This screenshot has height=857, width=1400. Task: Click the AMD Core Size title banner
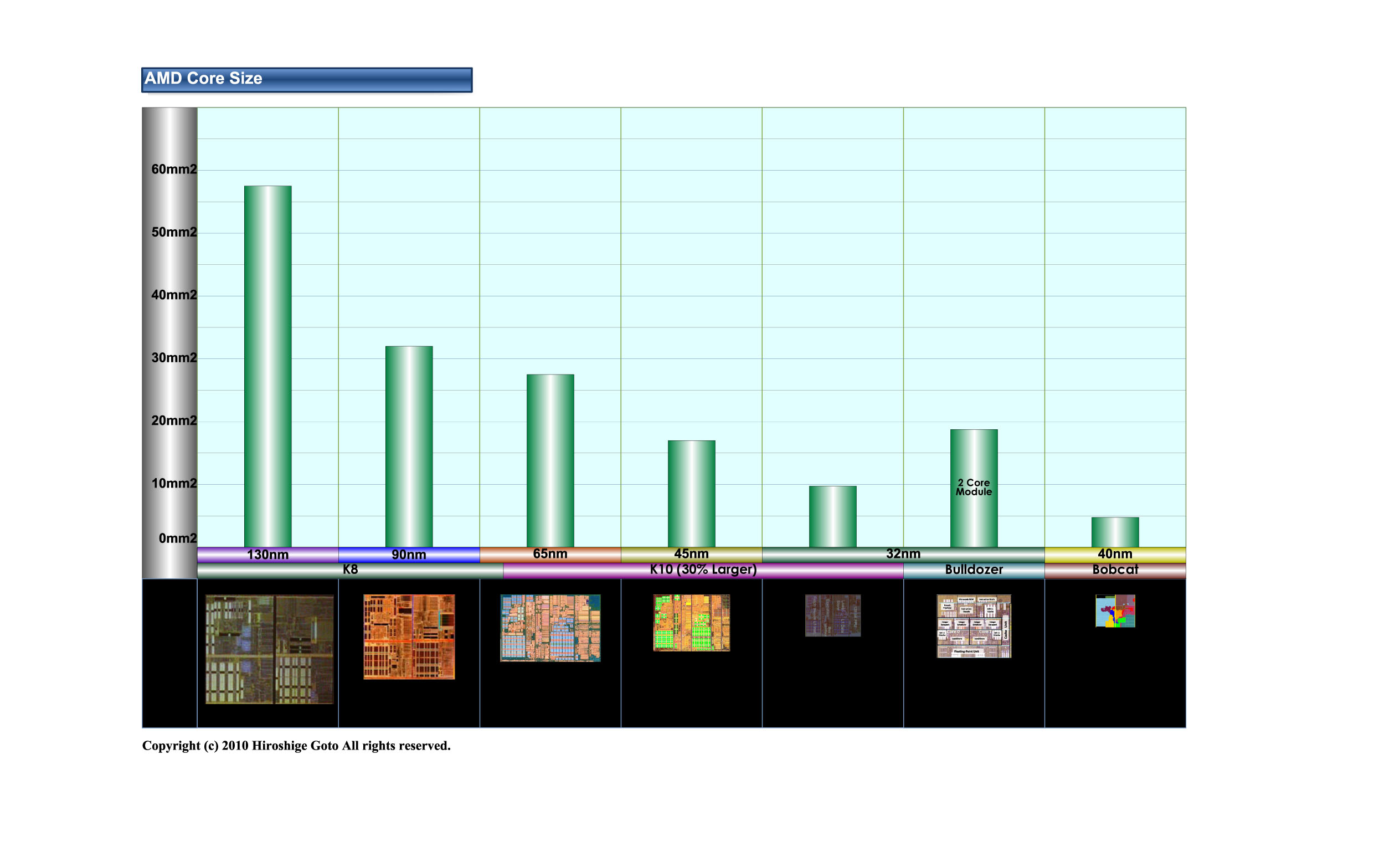(x=306, y=80)
